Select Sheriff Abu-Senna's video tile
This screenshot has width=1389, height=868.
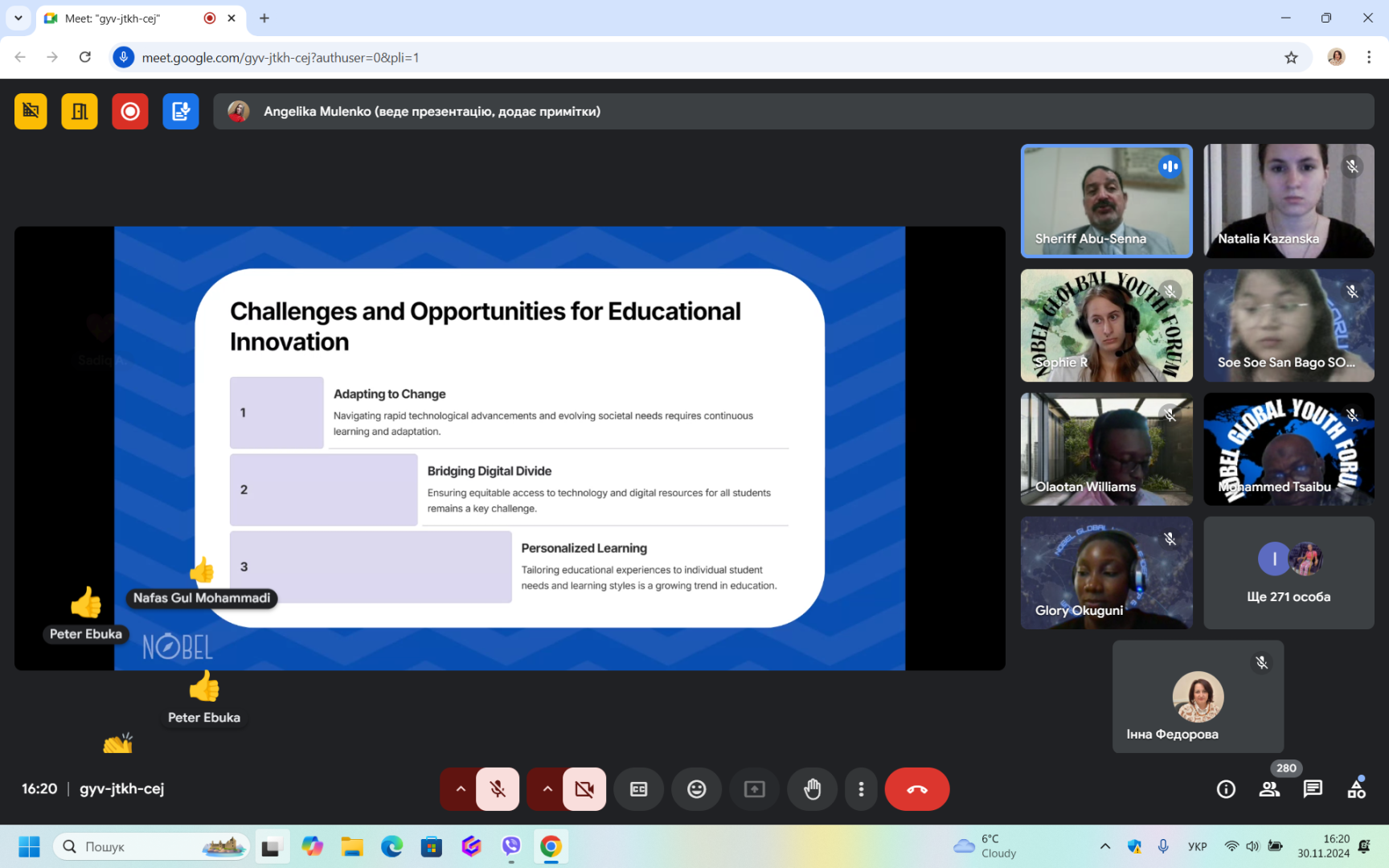[1106, 201]
